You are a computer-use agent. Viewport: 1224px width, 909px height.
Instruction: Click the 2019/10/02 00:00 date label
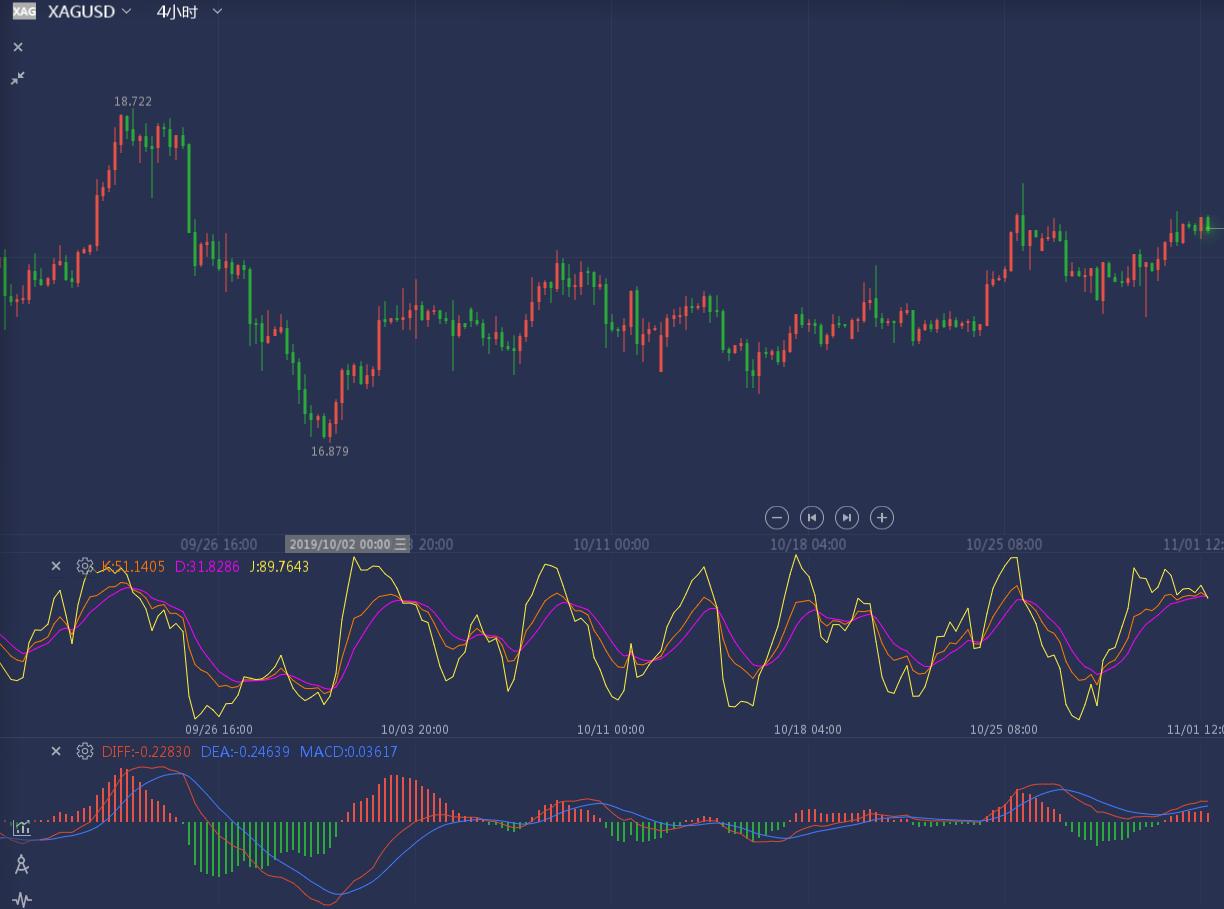coord(339,544)
